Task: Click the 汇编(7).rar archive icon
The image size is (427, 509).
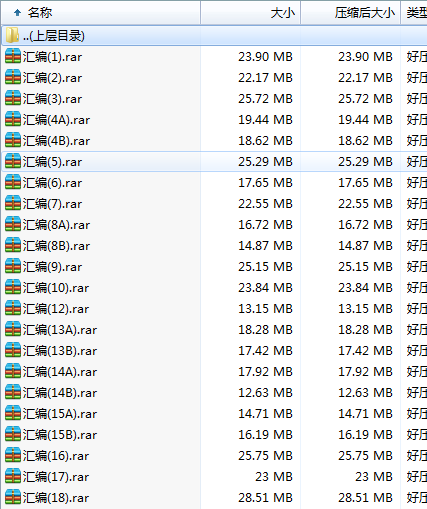Action: click(x=13, y=203)
